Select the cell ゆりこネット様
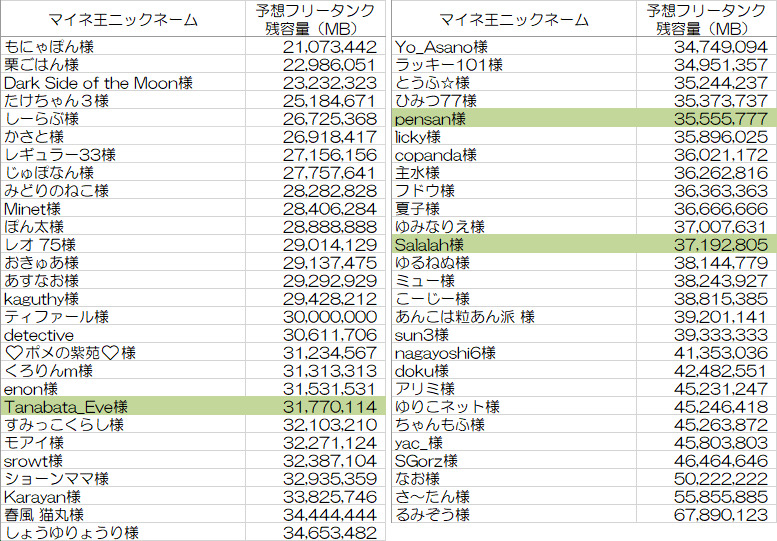The width and height of the screenshot is (777, 541). 514,406
